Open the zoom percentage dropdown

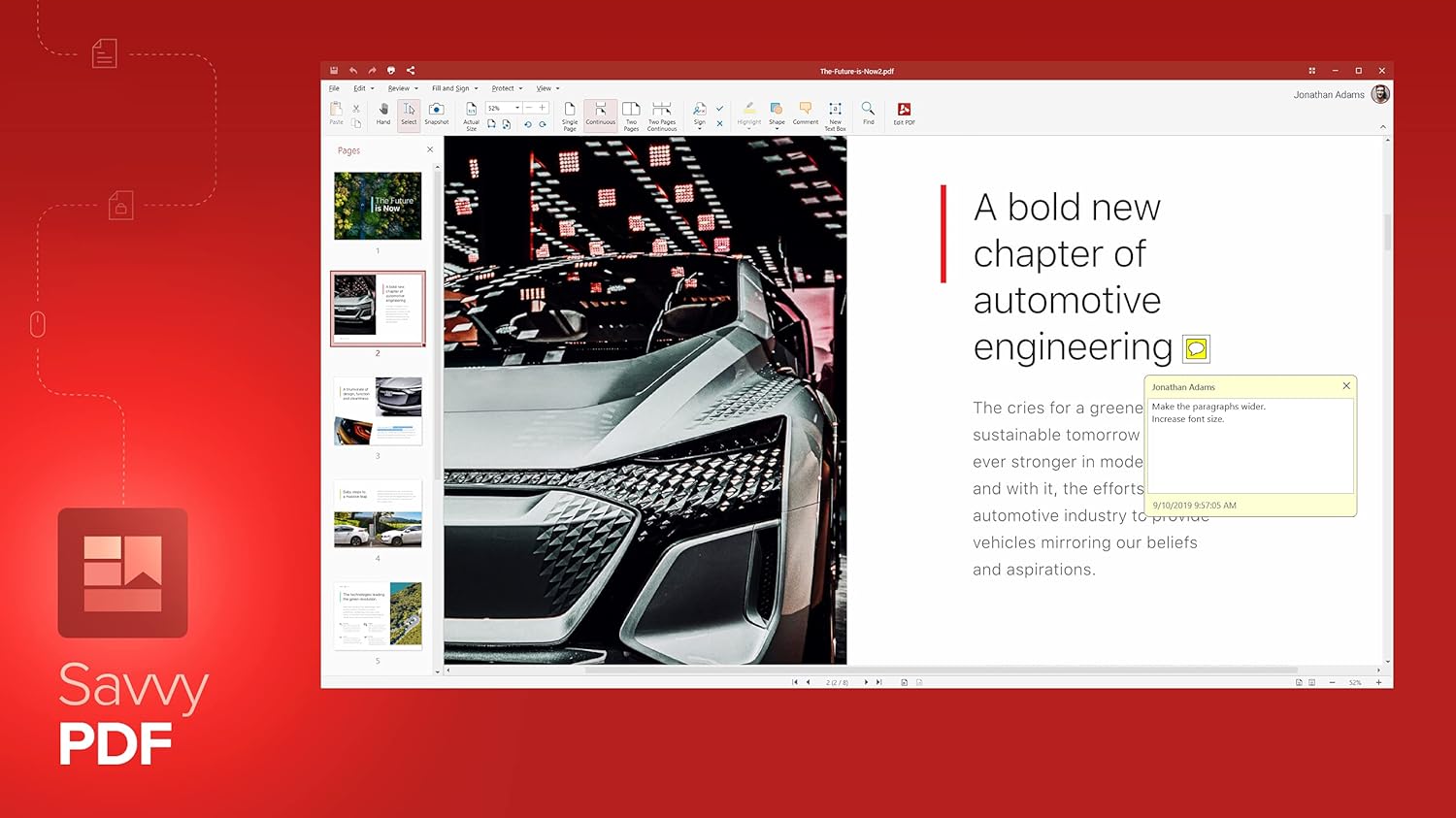click(x=517, y=108)
